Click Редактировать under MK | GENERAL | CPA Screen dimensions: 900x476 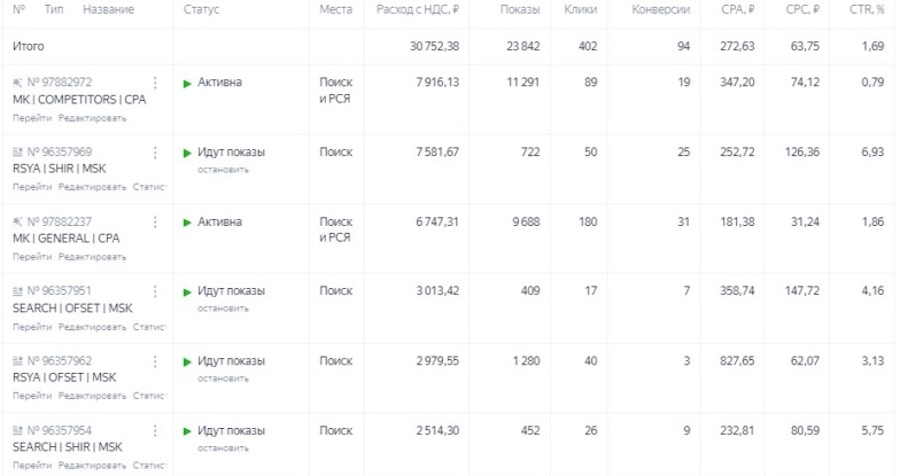[x=92, y=257]
